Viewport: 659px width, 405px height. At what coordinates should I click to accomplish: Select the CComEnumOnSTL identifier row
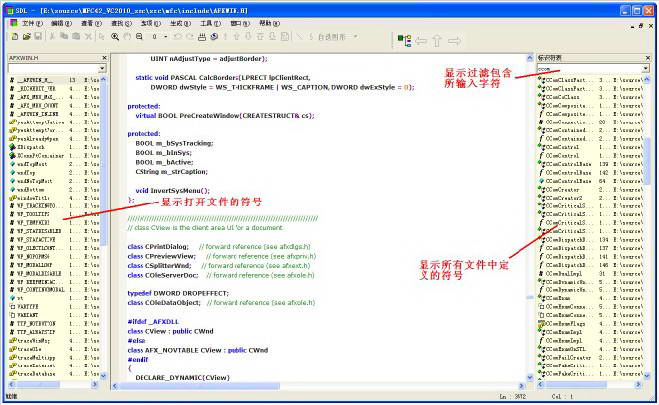click(590, 349)
